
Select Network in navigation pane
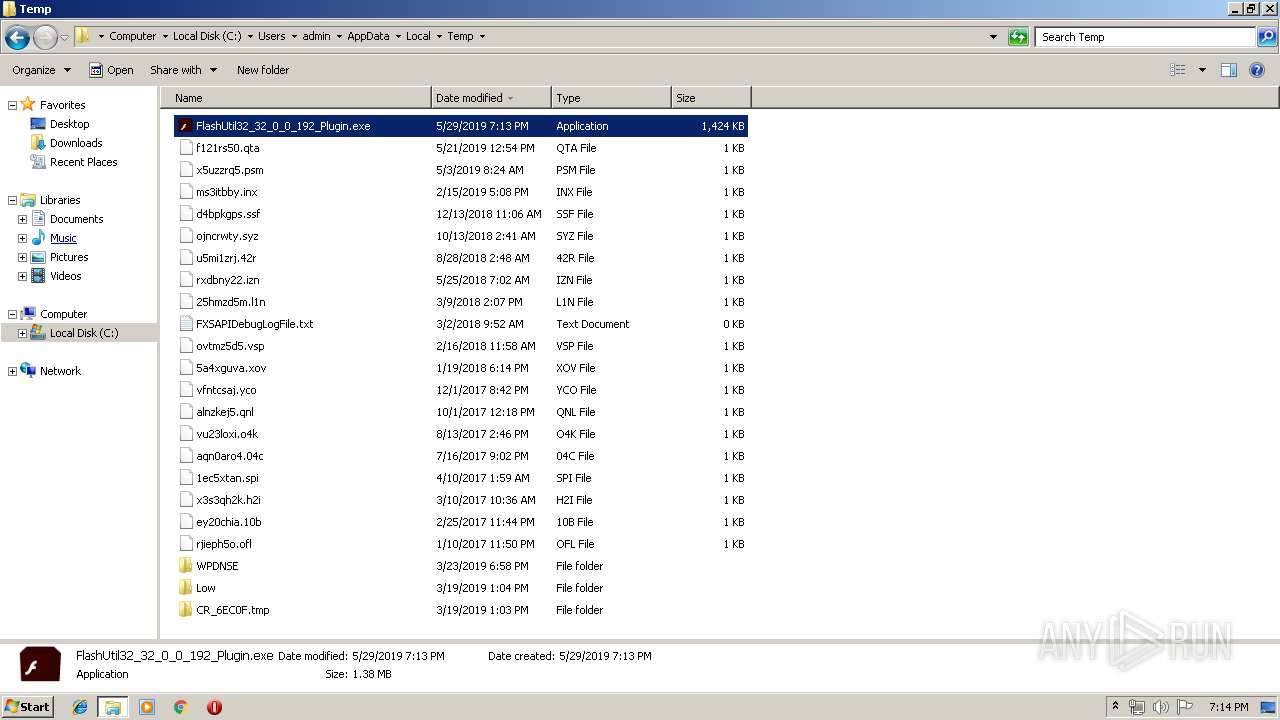[x=60, y=371]
